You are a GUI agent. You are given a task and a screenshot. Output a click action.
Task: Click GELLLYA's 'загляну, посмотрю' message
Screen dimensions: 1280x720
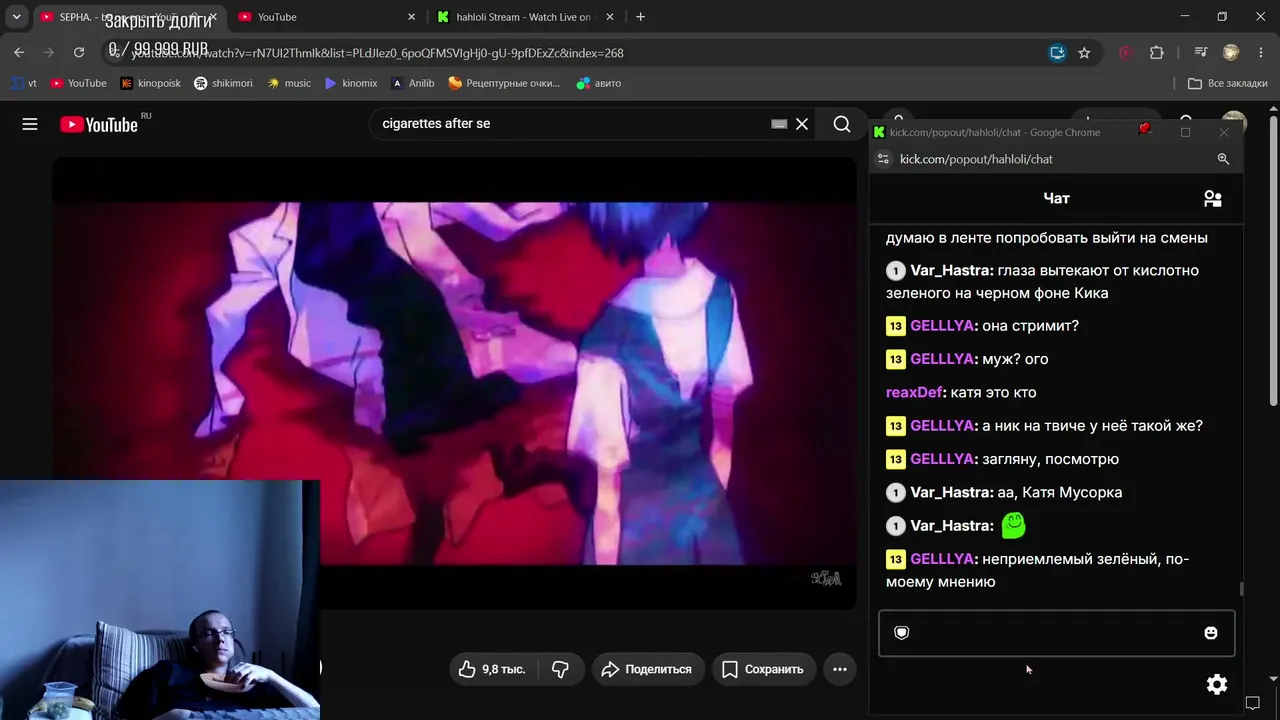click(x=1050, y=459)
